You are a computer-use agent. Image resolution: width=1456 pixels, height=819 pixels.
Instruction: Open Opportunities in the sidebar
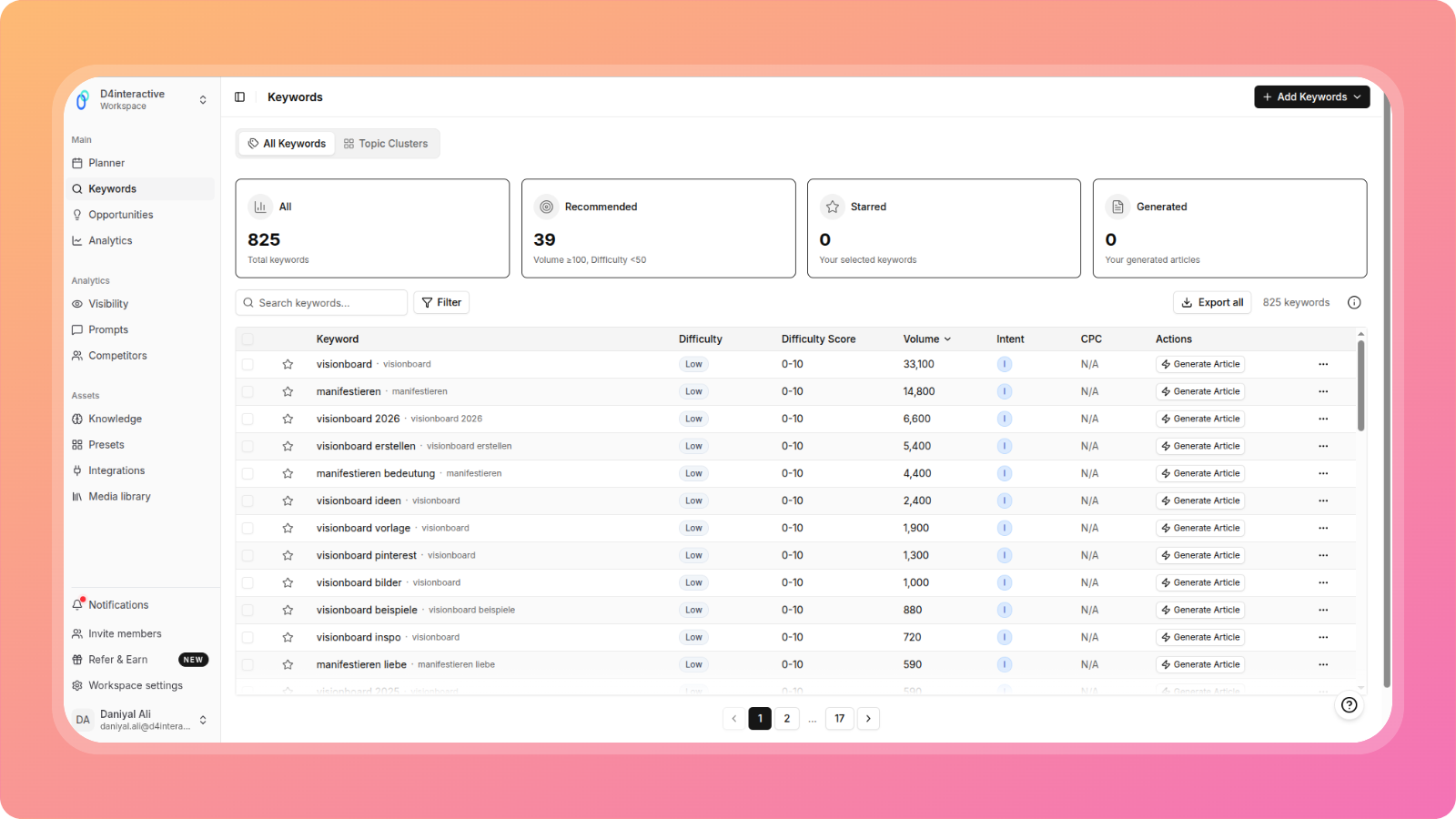(120, 215)
